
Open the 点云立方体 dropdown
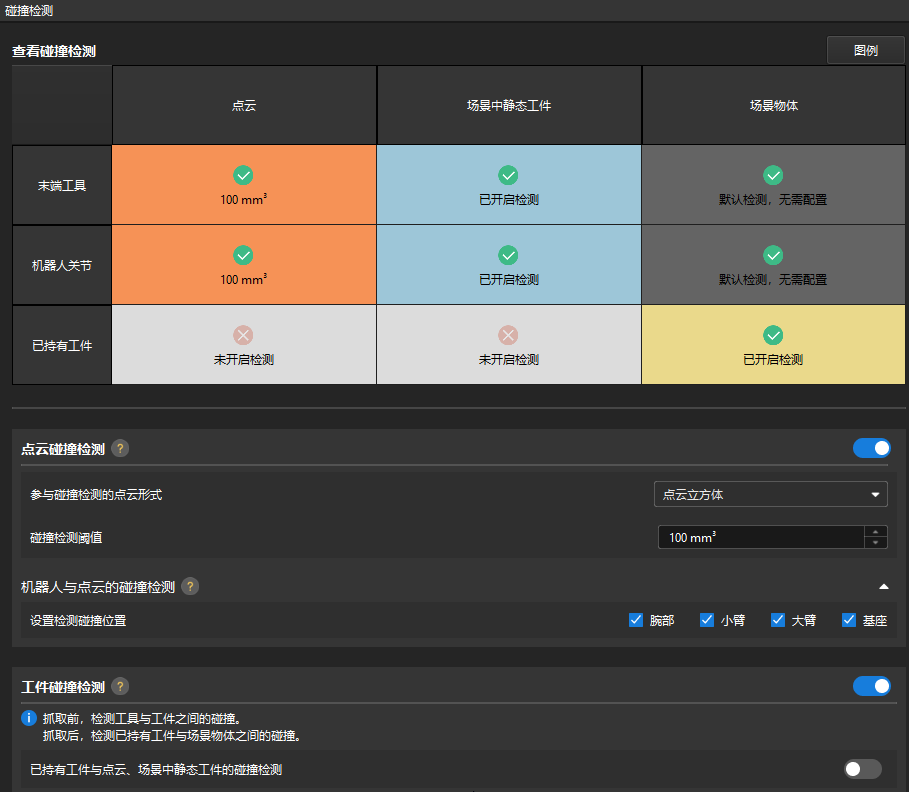pos(772,494)
